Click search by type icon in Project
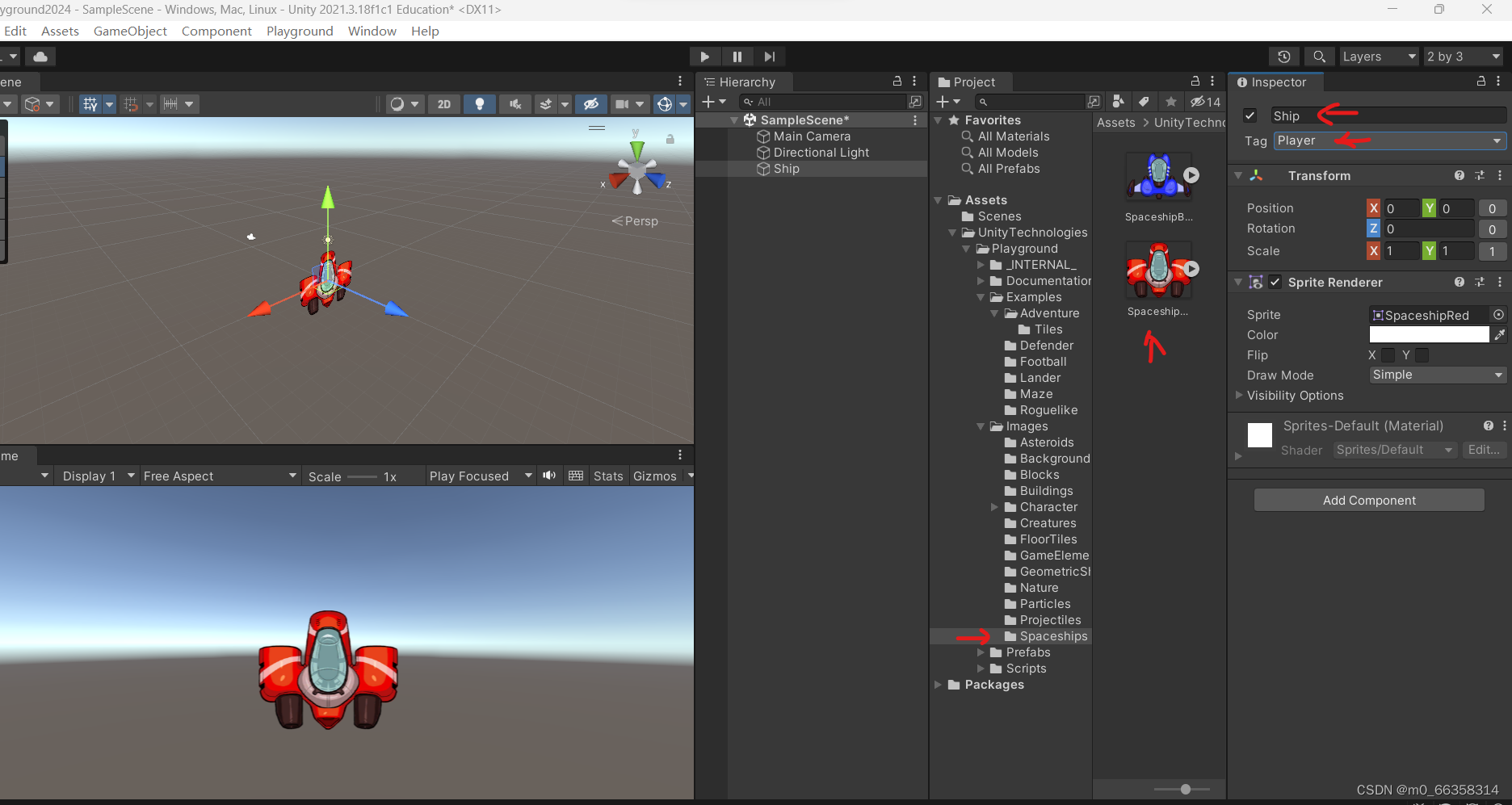This screenshot has width=1512, height=805. pos(1118,102)
